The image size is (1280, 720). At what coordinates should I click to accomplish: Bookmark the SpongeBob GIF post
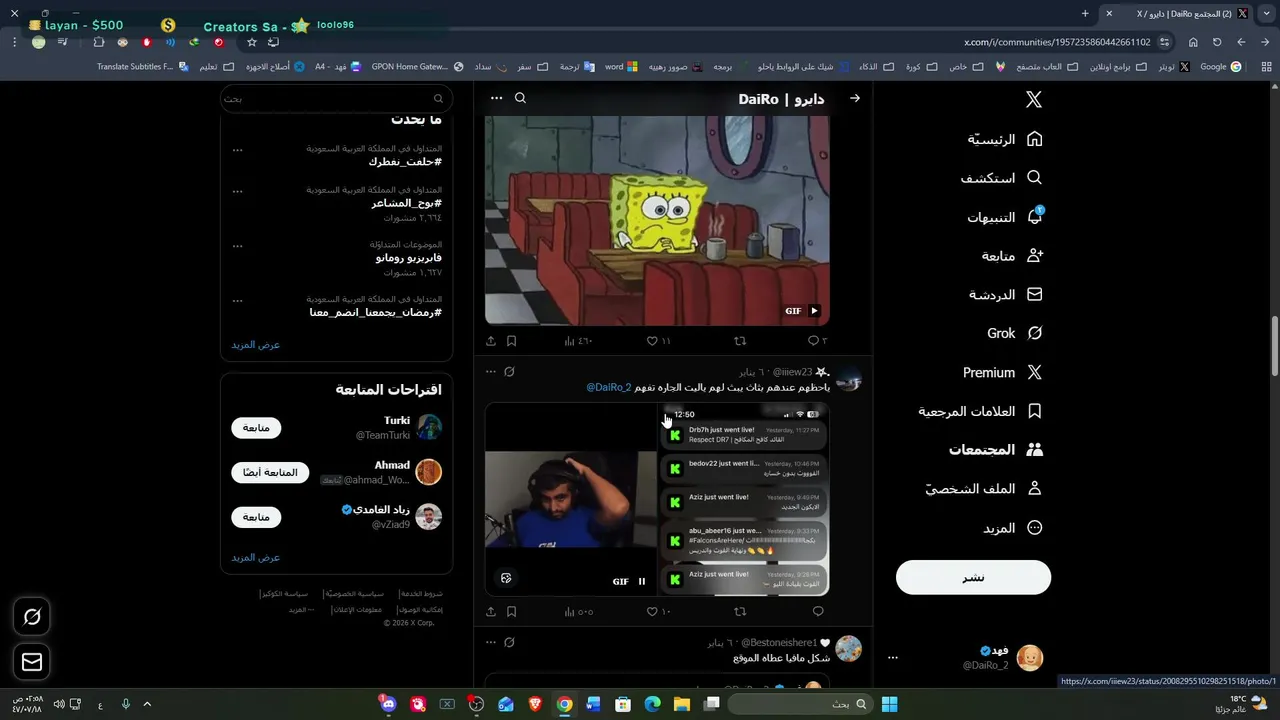[x=511, y=341]
